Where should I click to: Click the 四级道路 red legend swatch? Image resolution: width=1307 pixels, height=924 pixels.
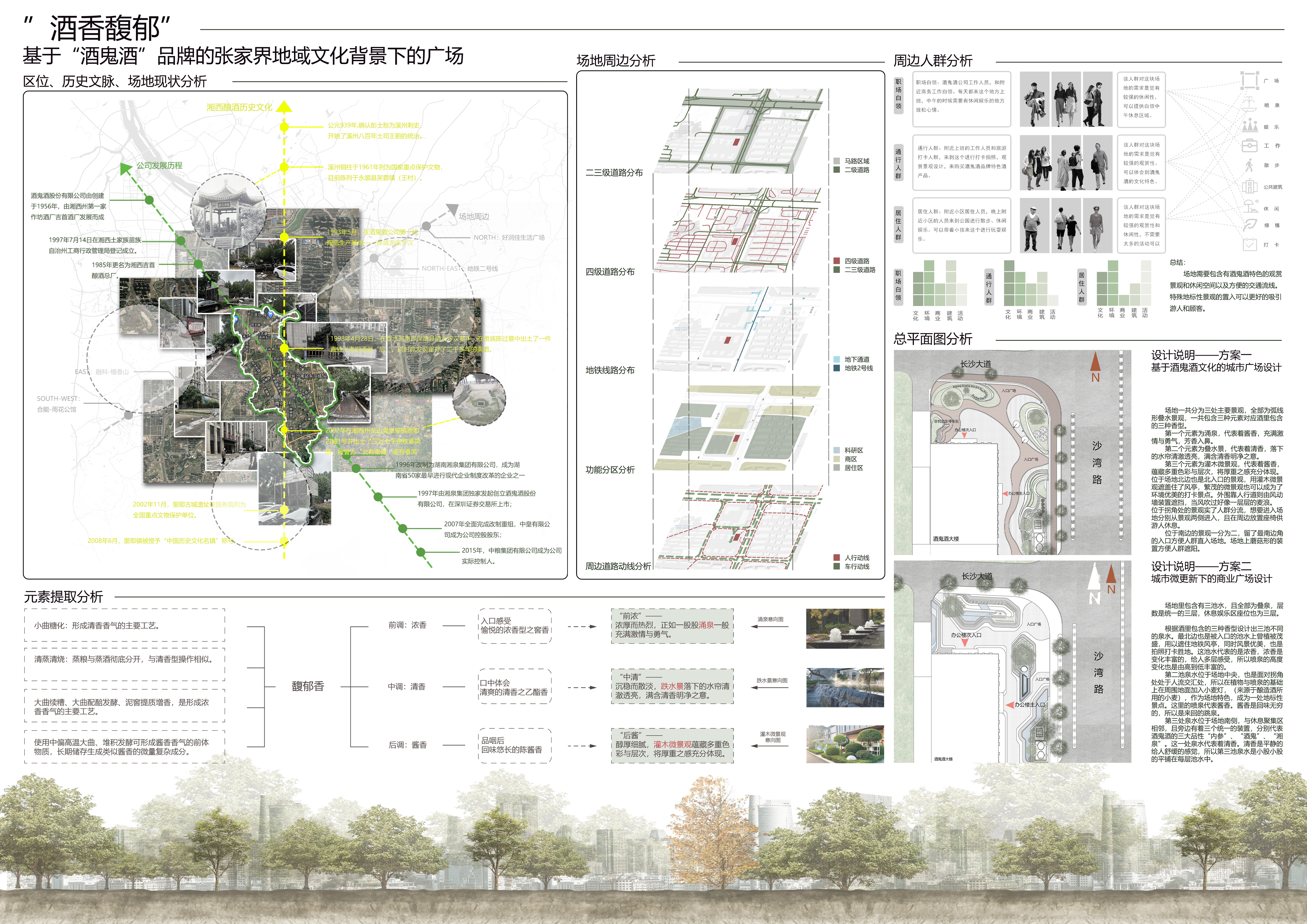(836, 261)
